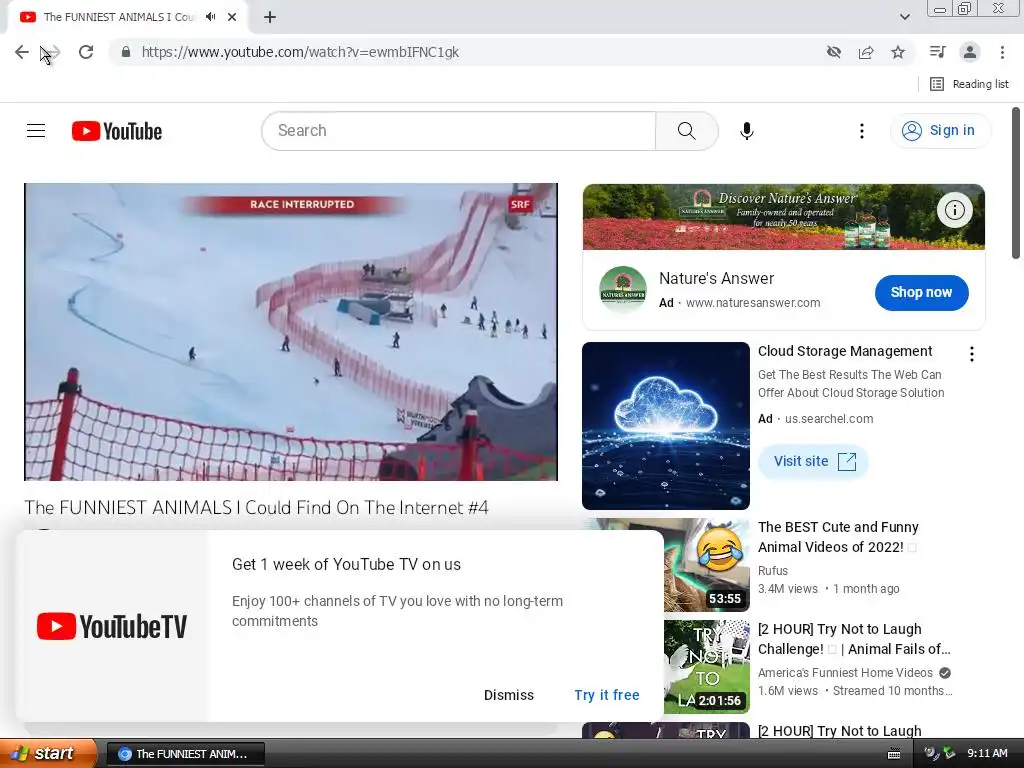
Task: Click the magnifying glass search button
Action: (686, 131)
